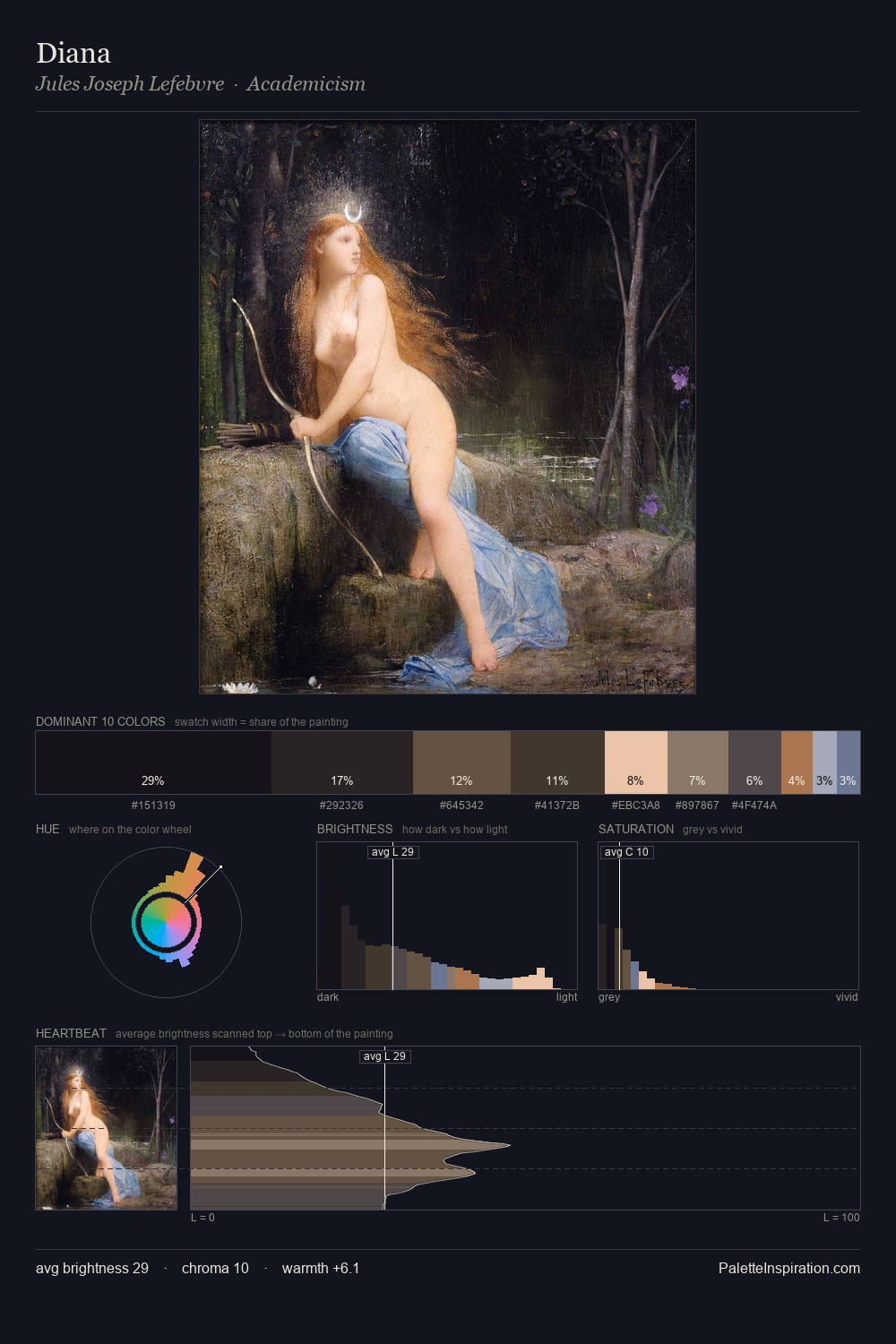Click the hex code #897867
This screenshot has width=896, height=1344.
[x=697, y=806]
